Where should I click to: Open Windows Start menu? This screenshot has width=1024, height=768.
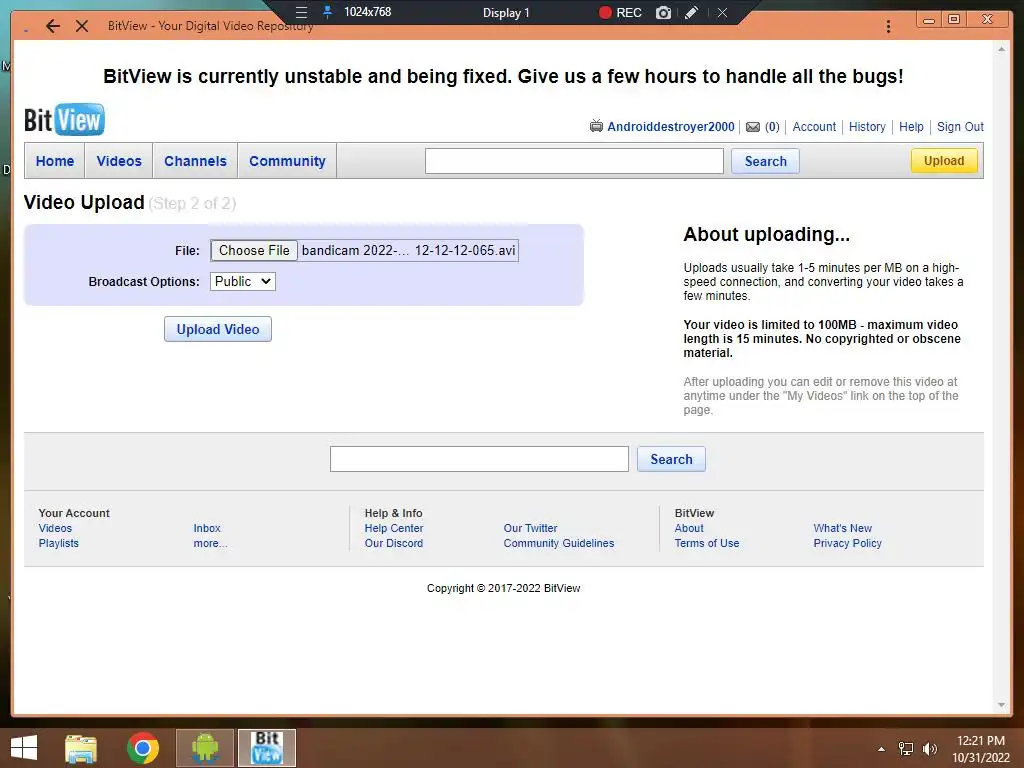(x=24, y=748)
